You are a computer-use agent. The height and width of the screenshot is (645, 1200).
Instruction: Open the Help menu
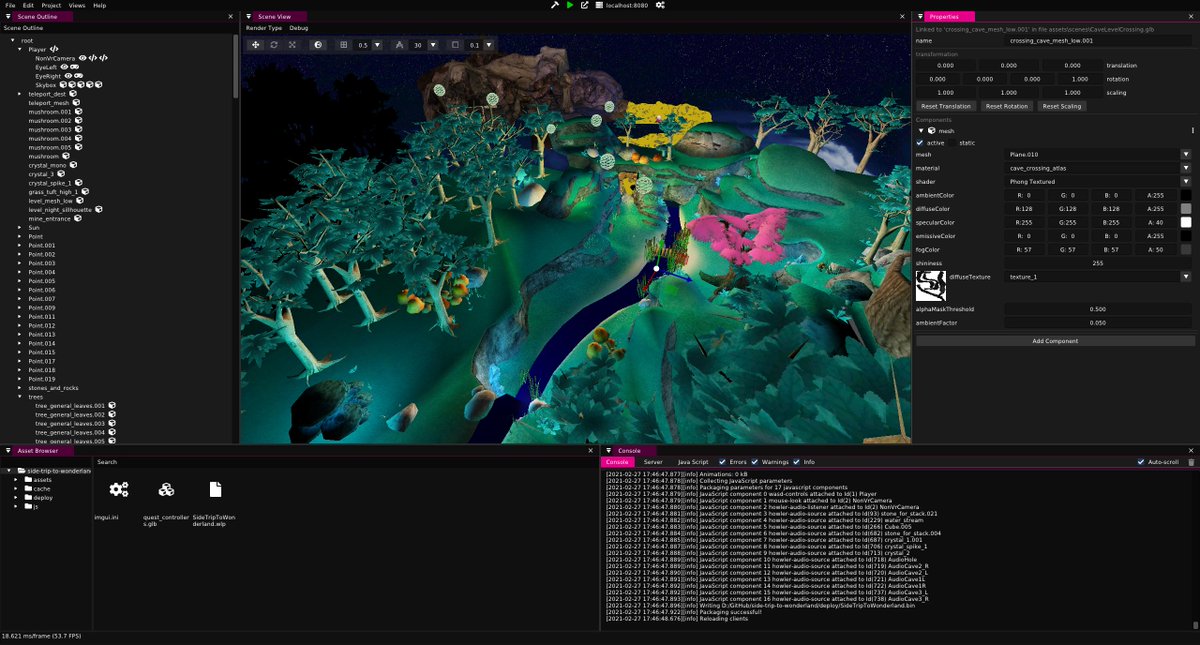click(99, 5)
